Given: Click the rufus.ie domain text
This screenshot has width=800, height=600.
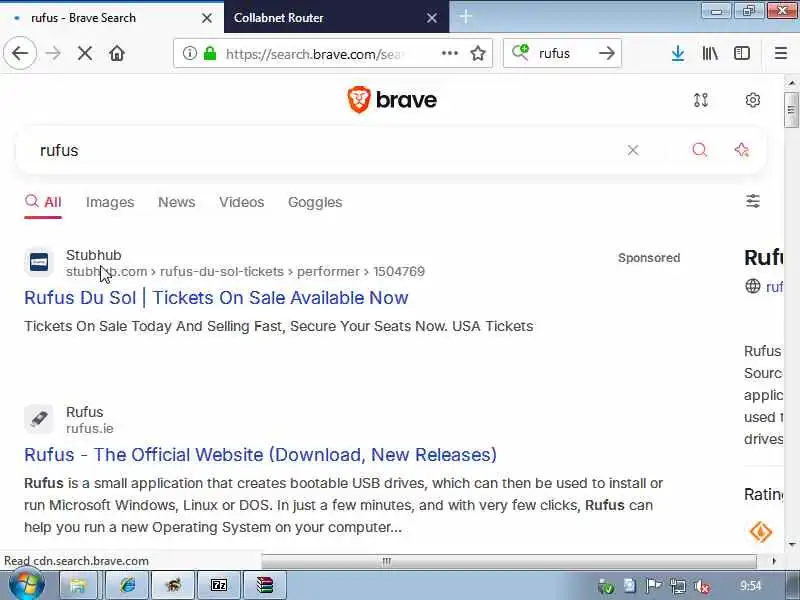Looking at the screenshot, I should pyautogui.click(x=90, y=428).
